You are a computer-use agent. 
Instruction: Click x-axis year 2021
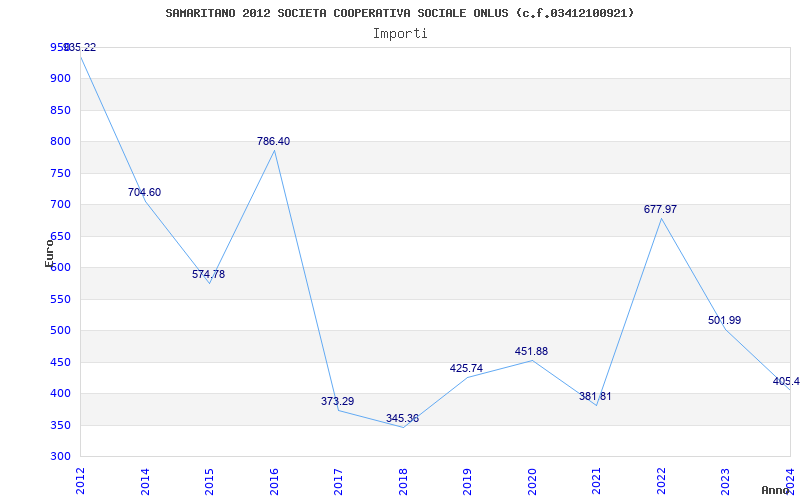click(x=596, y=481)
